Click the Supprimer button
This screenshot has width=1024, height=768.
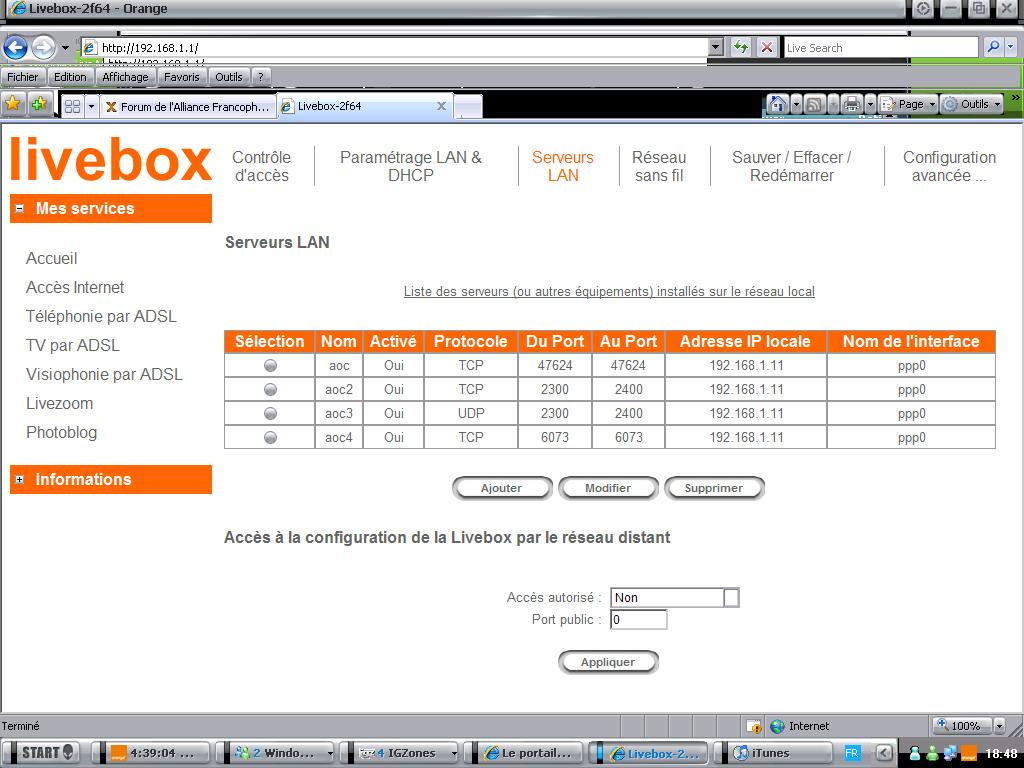pyautogui.click(x=714, y=488)
